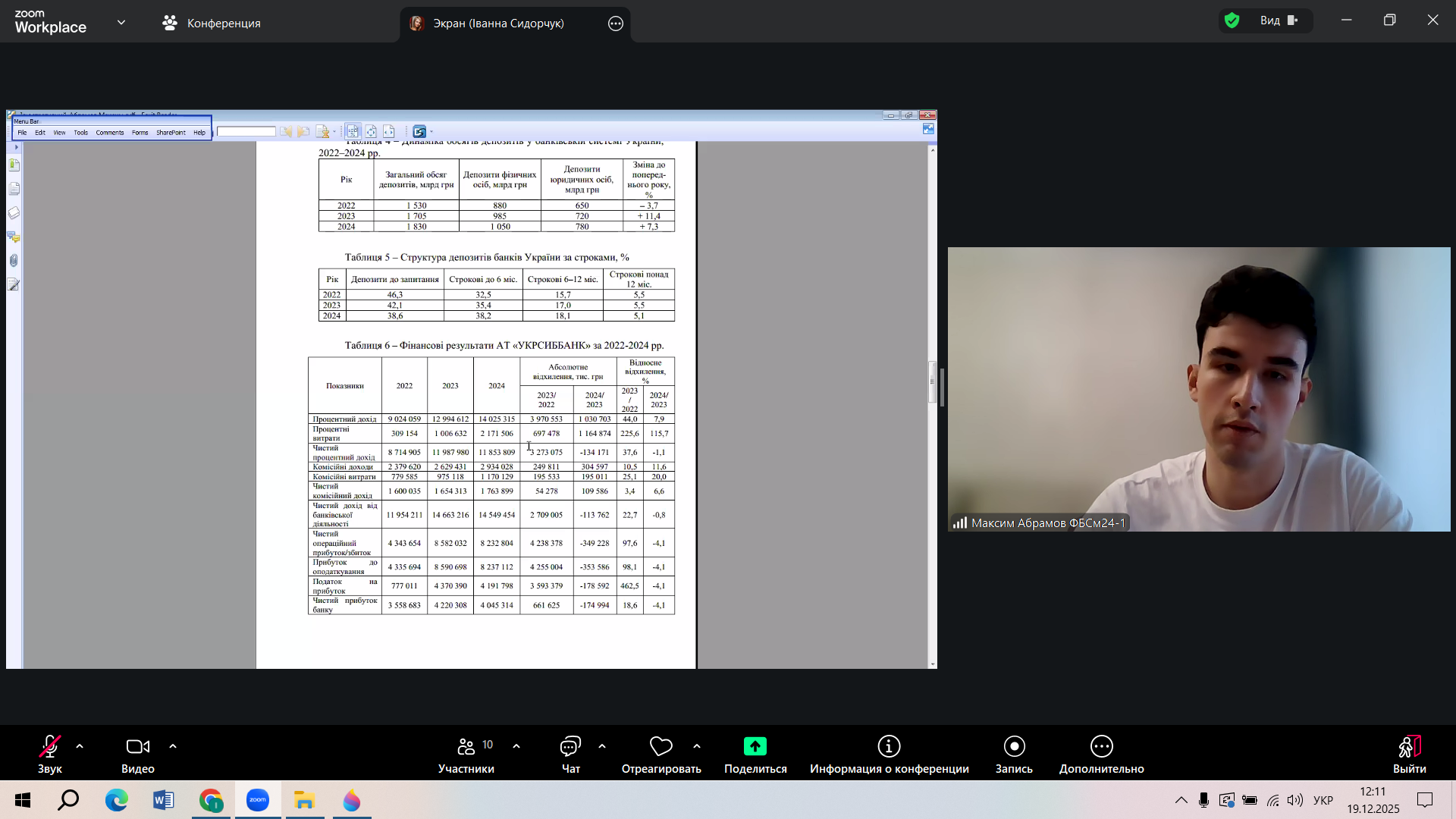Click the Отреагировать reactions heart icon
This screenshot has height=819, width=1456.
(x=661, y=747)
